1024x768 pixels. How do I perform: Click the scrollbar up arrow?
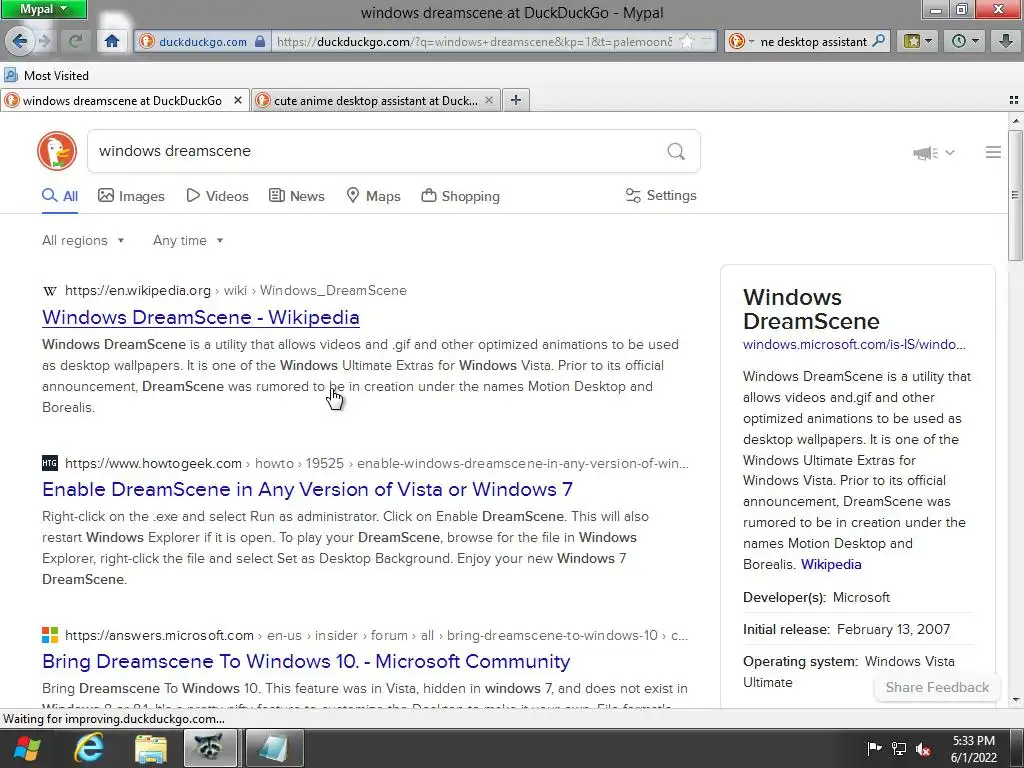(1016, 120)
